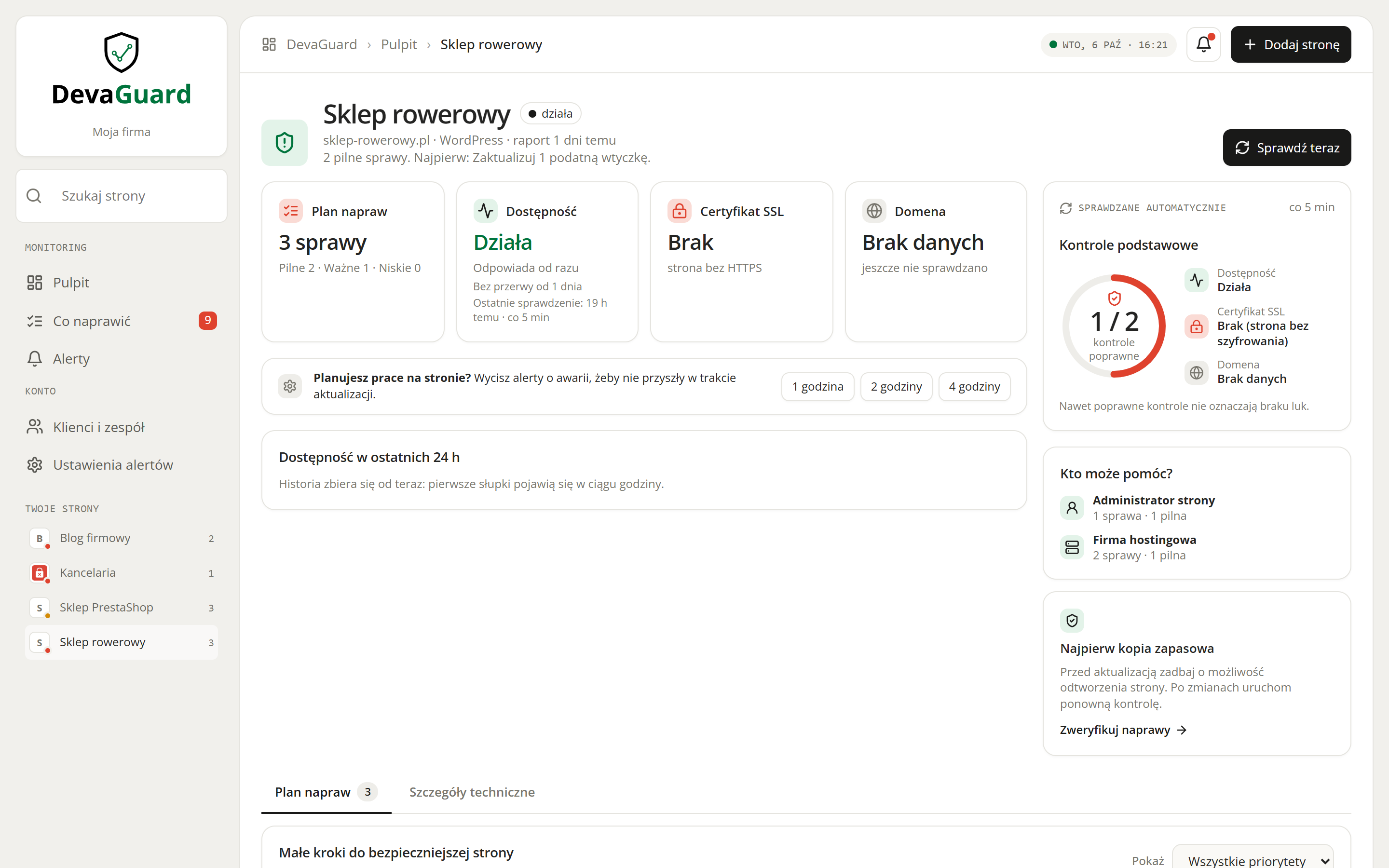Click the DevaGuard shield logo
The image size is (1389, 868).
121,52
